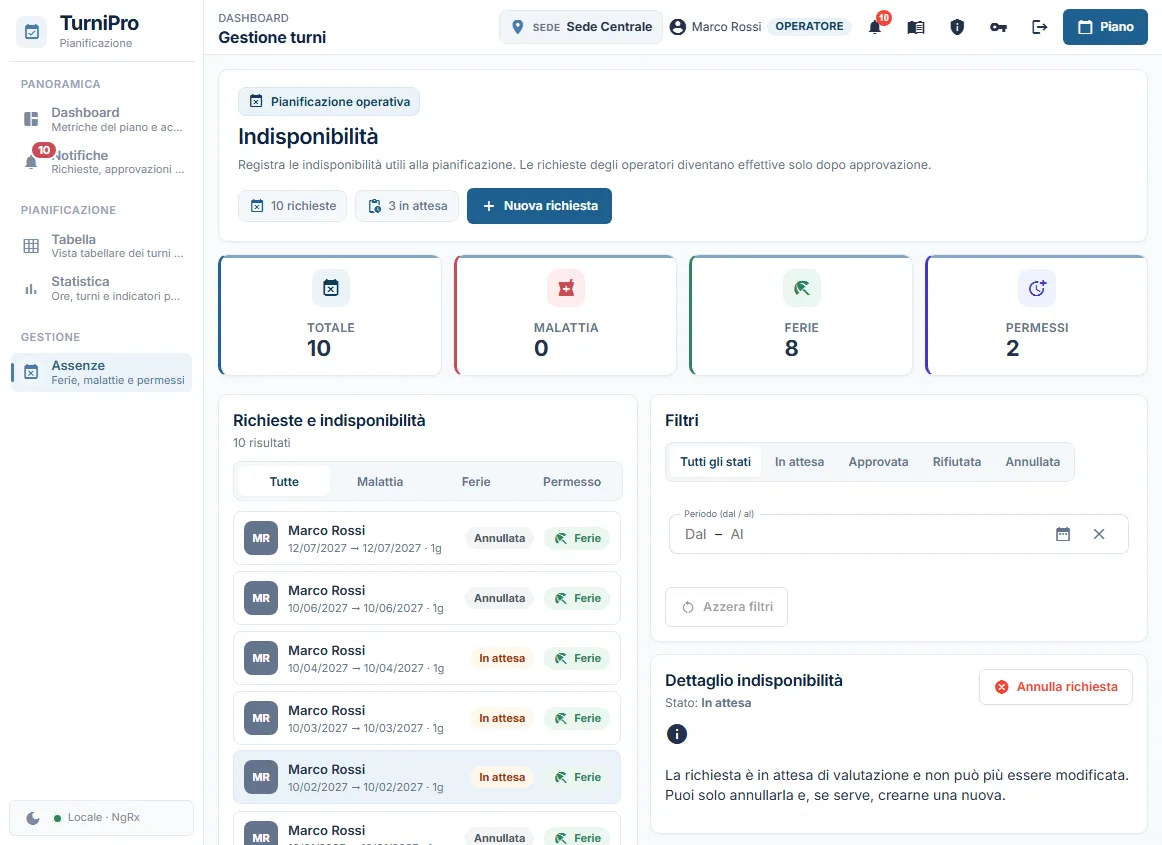
Task: Select Assenze in the sidebar
Action: coord(102,372)
